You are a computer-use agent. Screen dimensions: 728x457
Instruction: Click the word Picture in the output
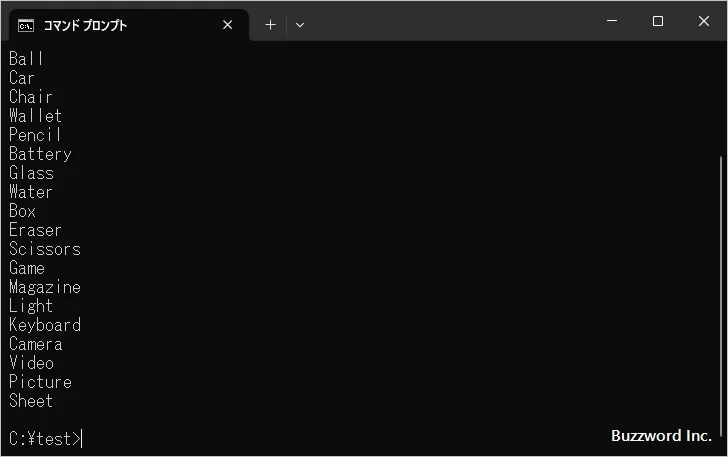(40, 382)
